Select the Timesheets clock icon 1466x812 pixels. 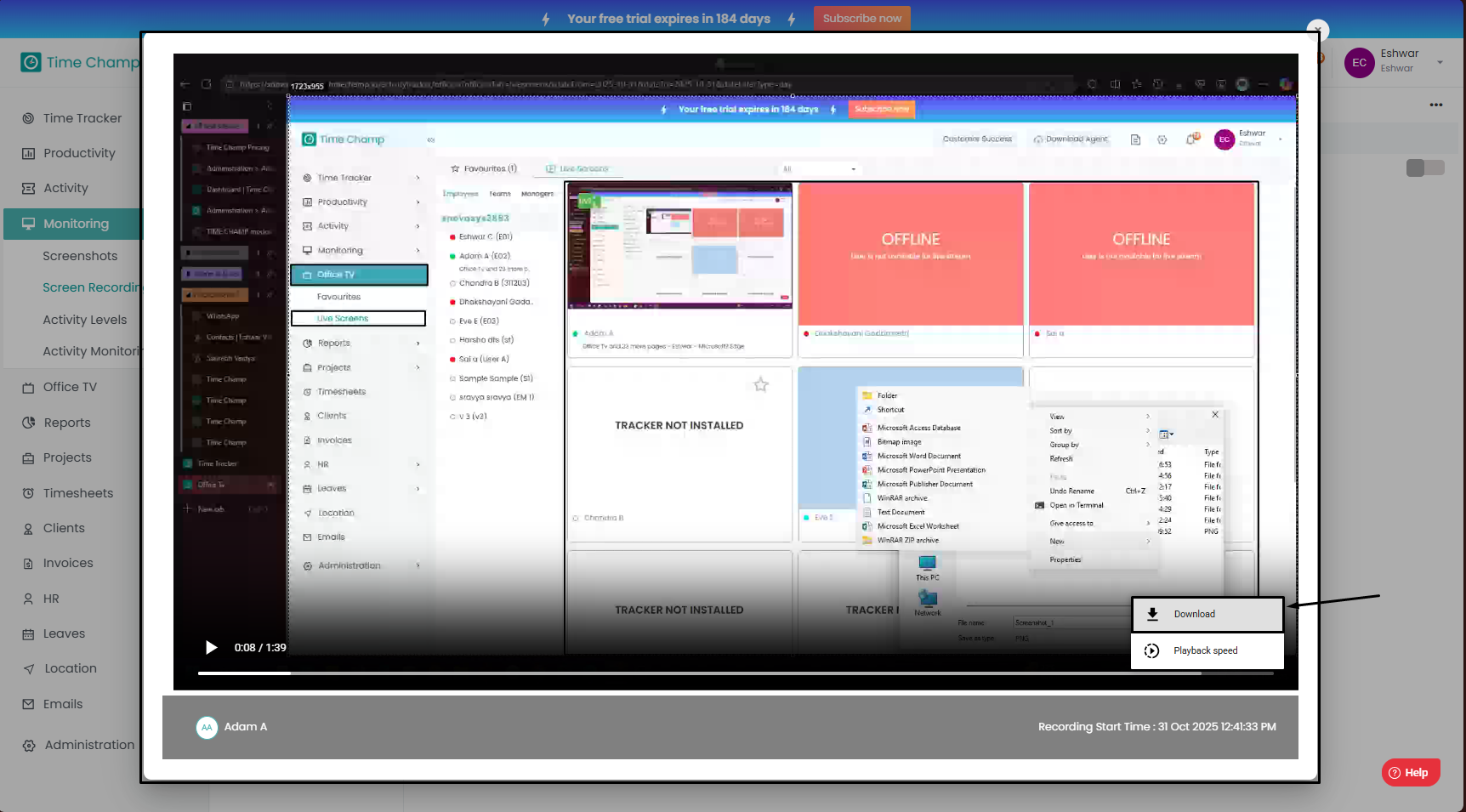click(x=28, y=493)
